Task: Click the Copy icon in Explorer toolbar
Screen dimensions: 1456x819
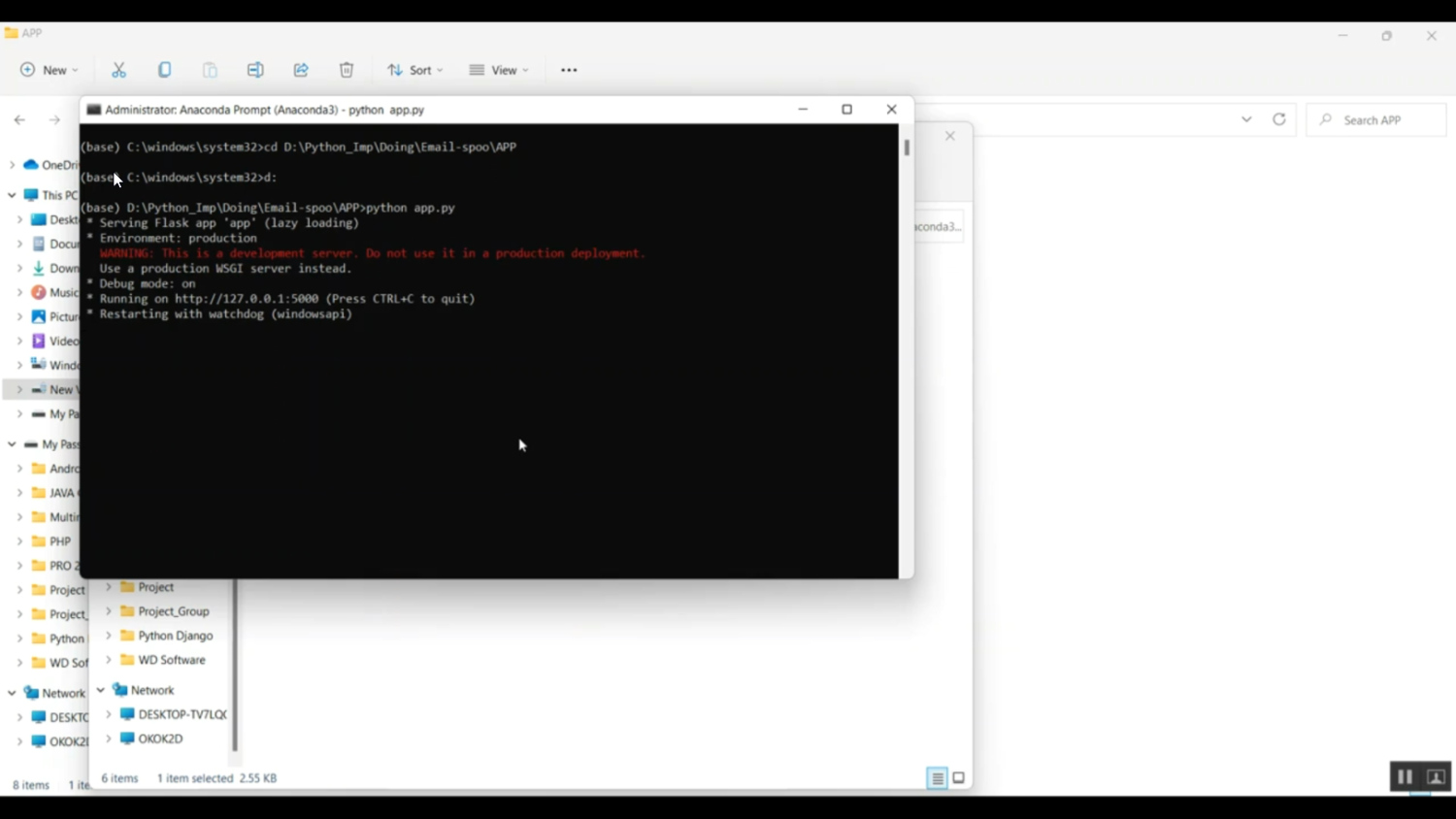Action: coord(164,70)
